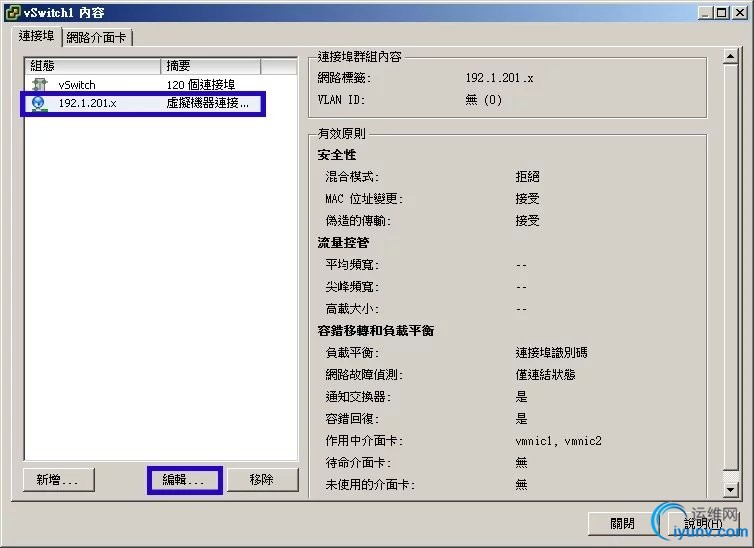Click the 新增... button
The image size is (754, 548).
click(59, 480)
